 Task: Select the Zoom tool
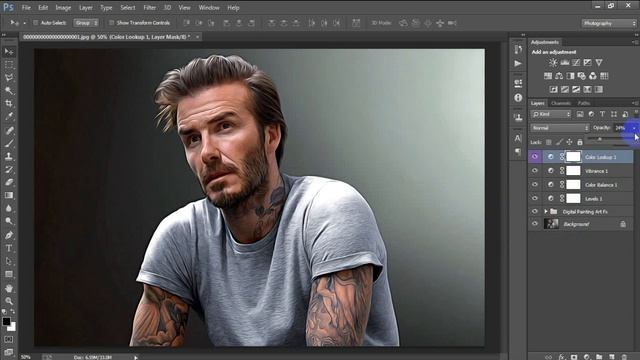point(9,301)
